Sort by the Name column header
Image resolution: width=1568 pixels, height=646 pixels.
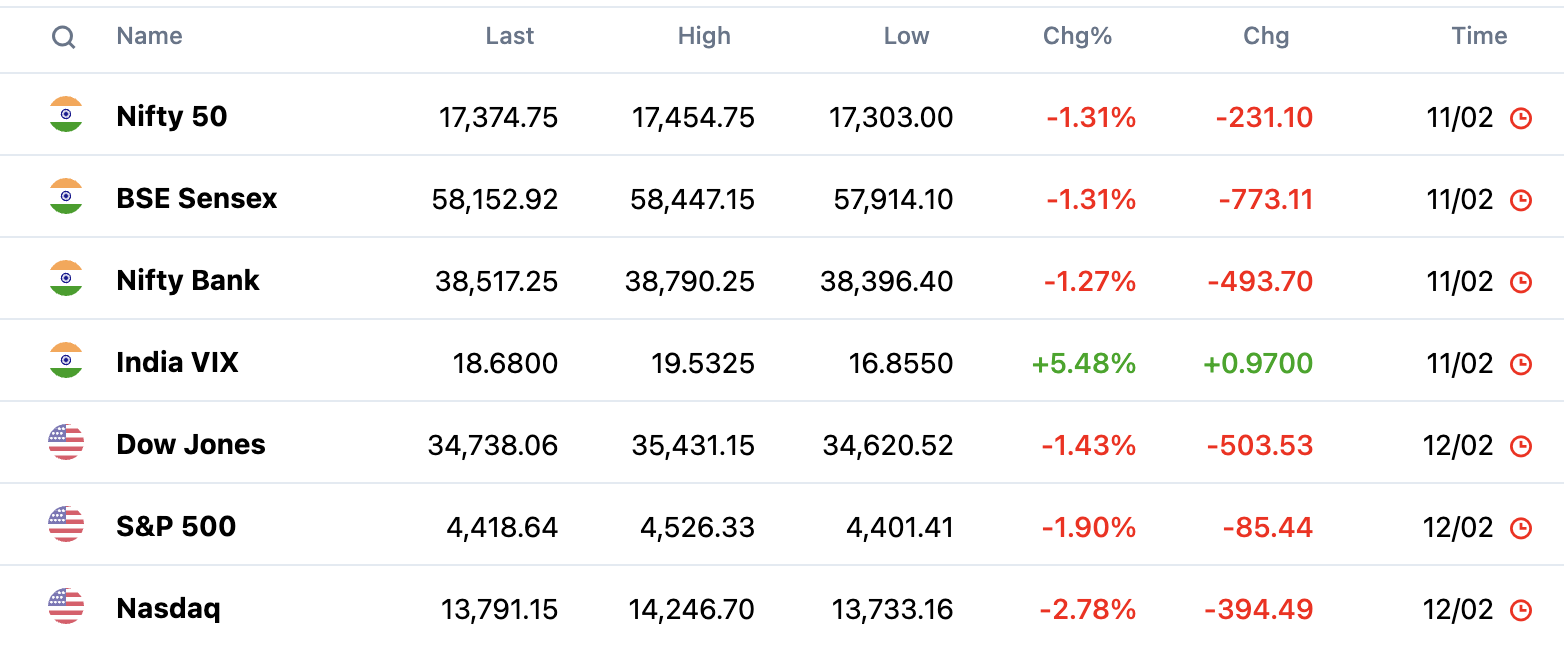(149, 37)
